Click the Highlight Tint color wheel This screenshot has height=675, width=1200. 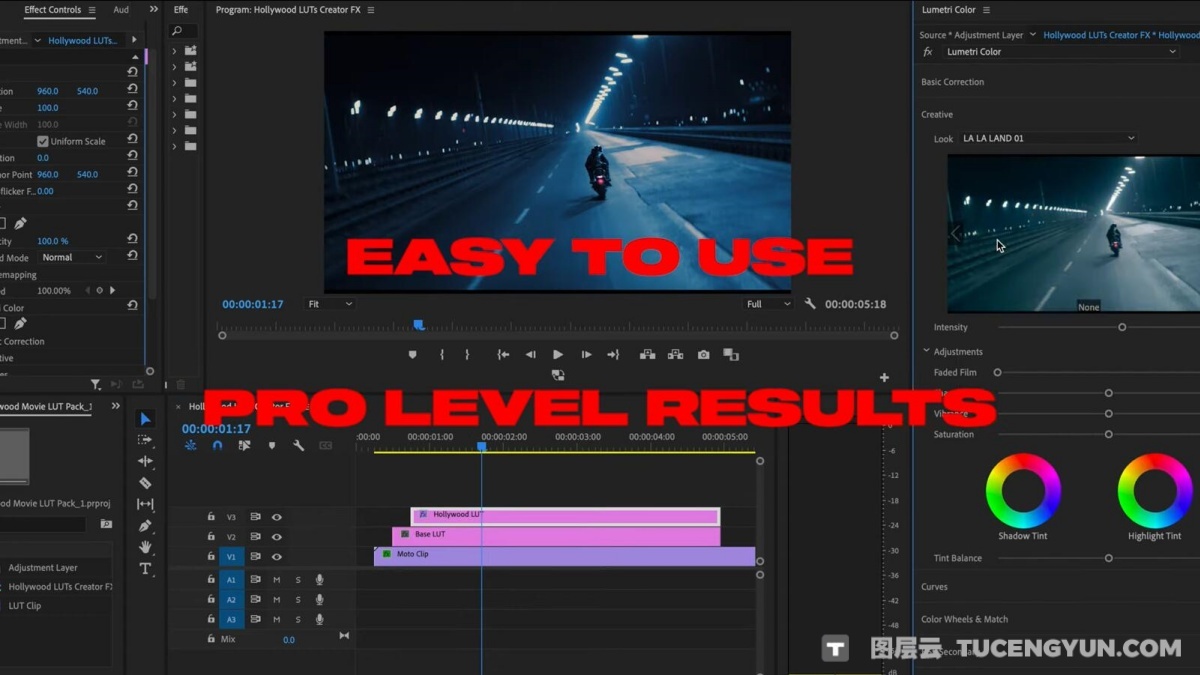coord(1155,491)
